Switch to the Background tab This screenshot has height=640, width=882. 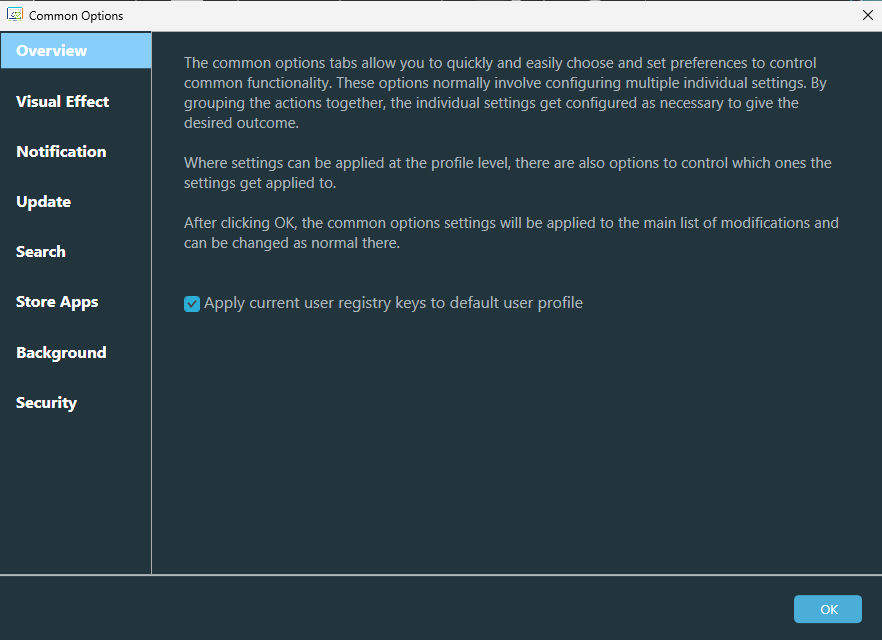coord(61,353)
